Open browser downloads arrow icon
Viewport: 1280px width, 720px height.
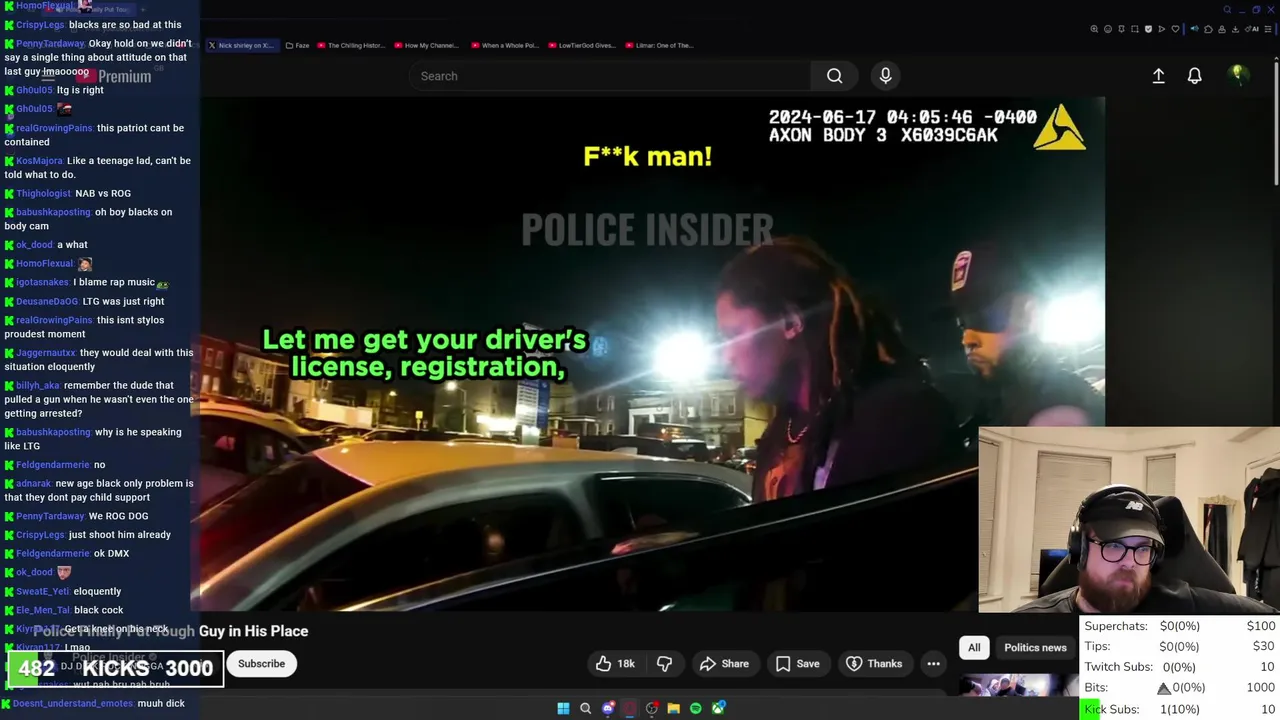(1235, 29)
